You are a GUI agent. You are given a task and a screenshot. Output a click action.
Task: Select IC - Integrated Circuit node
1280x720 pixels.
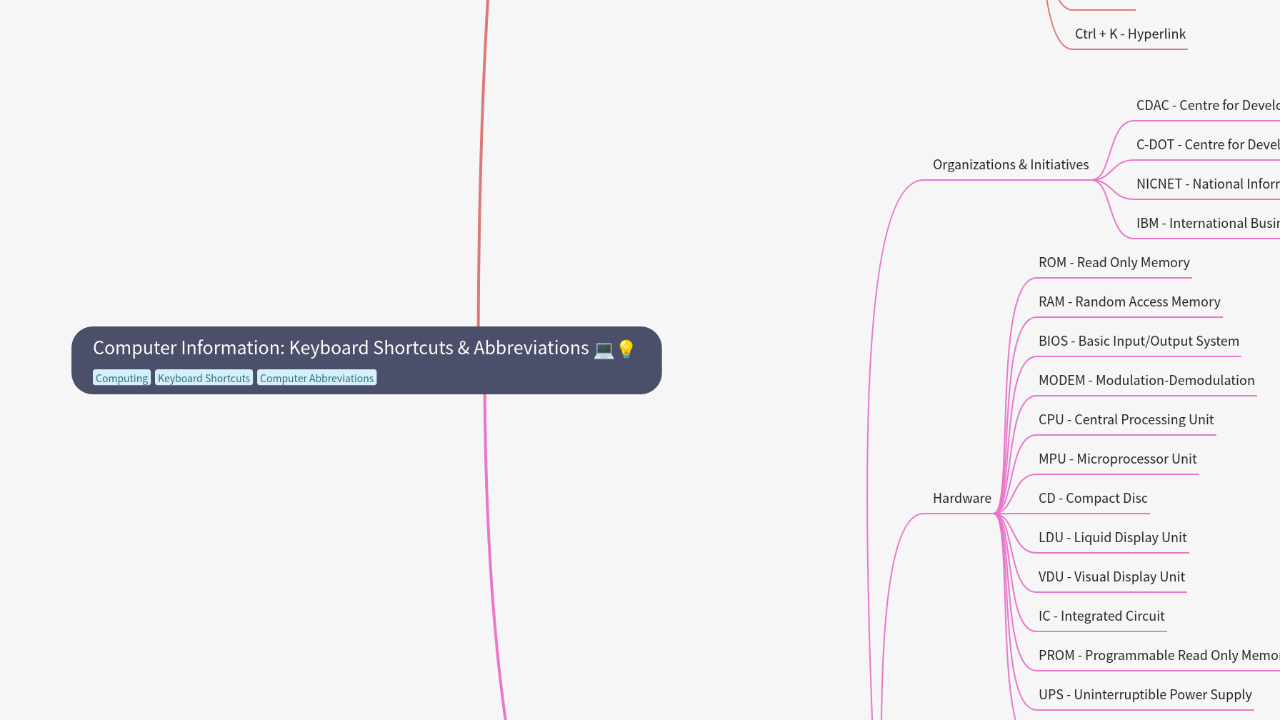pyautogui.click(x=1101, y=616)
